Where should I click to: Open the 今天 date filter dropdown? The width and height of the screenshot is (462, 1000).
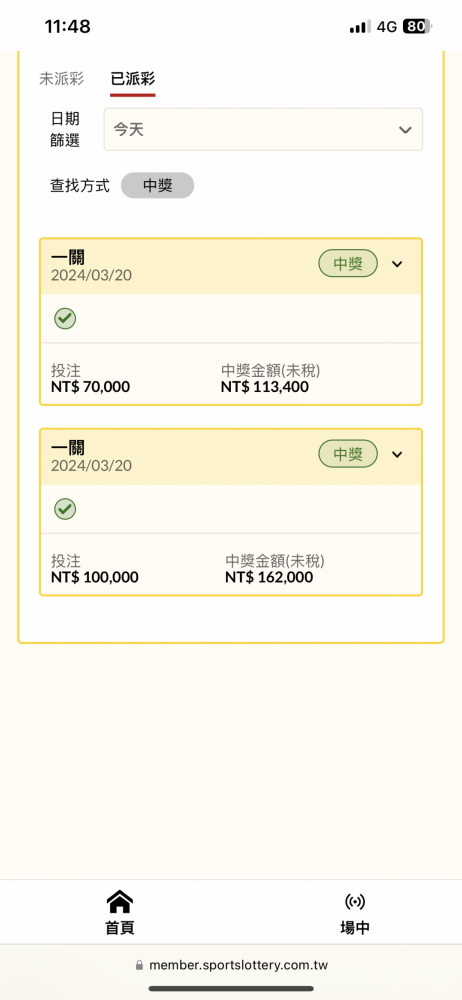pyautogui.click(x=263, y=129)
